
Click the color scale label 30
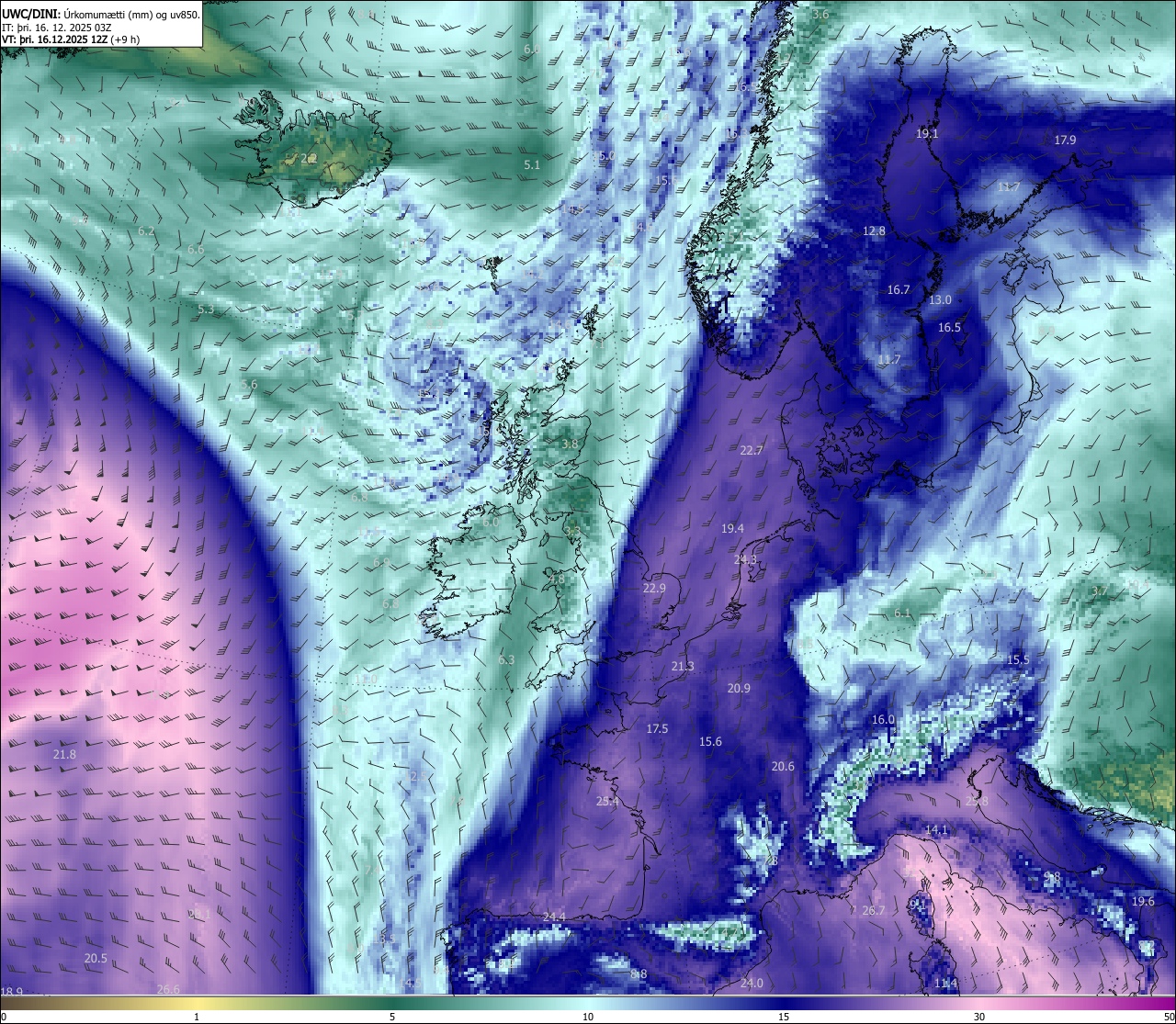pyautogui.click(x=979, y=1017)
